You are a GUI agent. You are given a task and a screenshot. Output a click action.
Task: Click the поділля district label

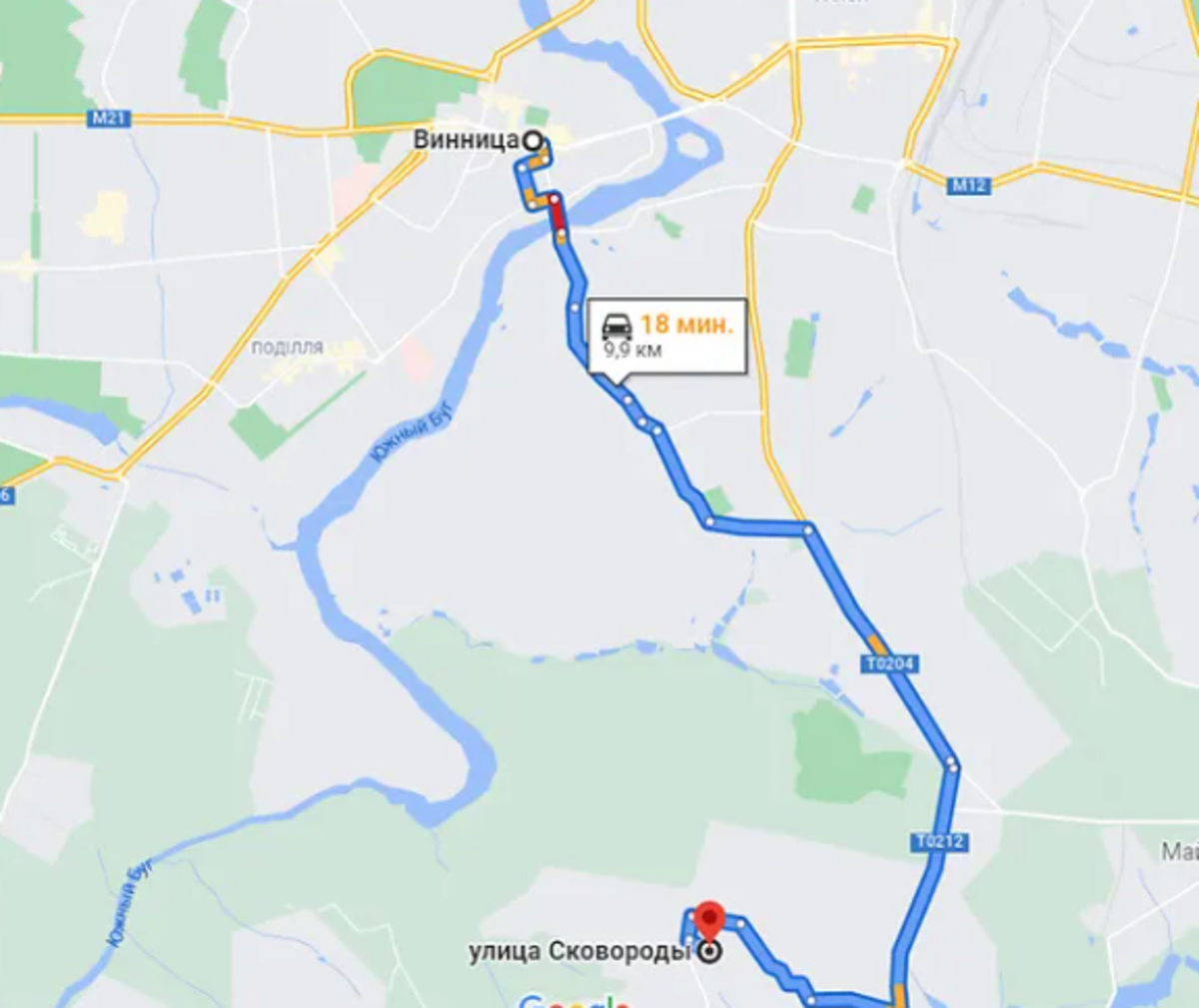point(287,348)
